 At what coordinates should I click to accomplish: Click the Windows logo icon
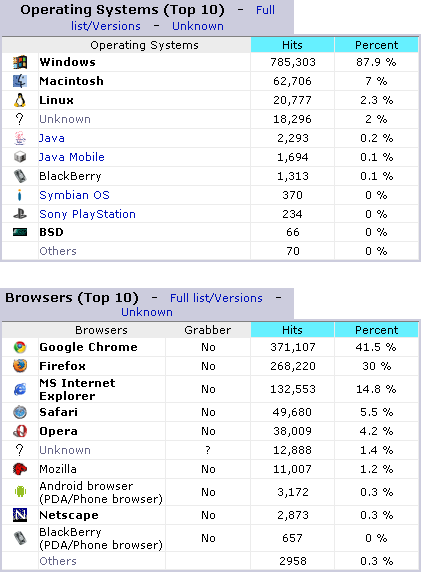click(20, 62)
